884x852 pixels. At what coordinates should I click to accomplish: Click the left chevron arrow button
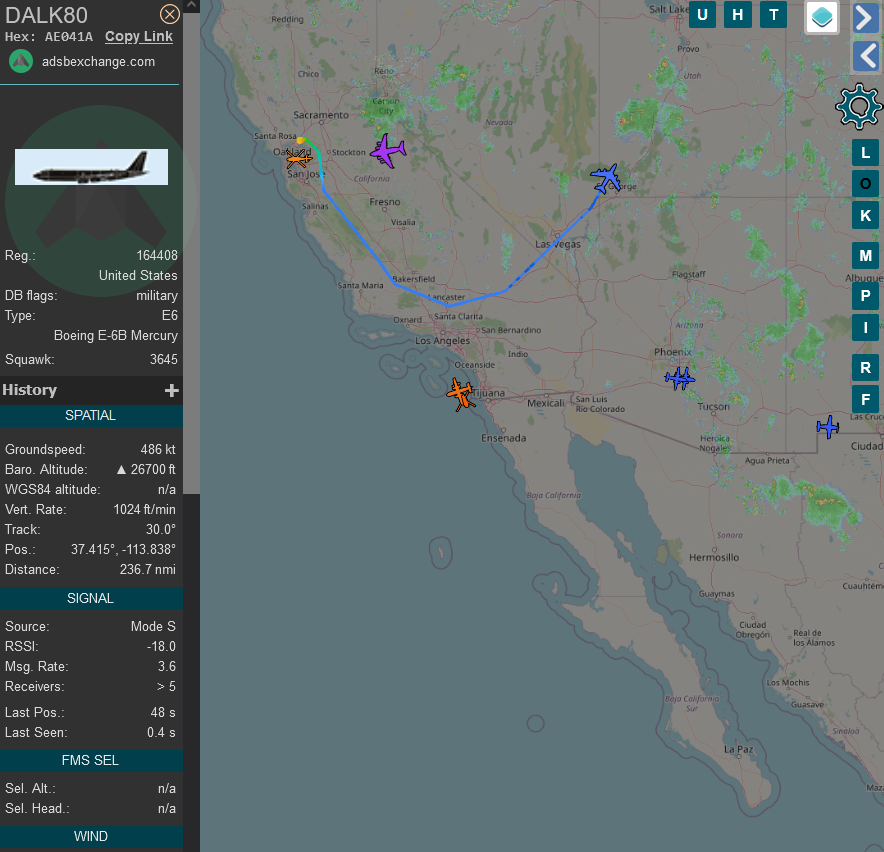click(x=865, y=56)
